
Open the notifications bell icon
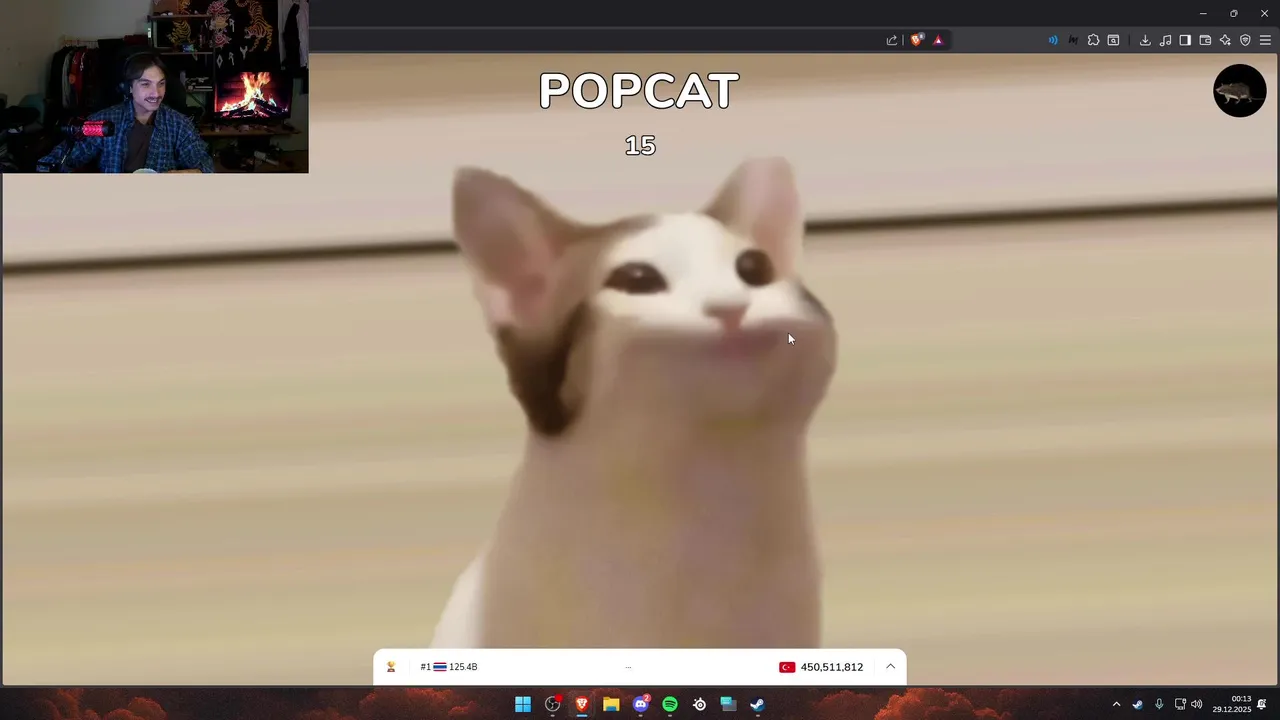coord(1262,704)
